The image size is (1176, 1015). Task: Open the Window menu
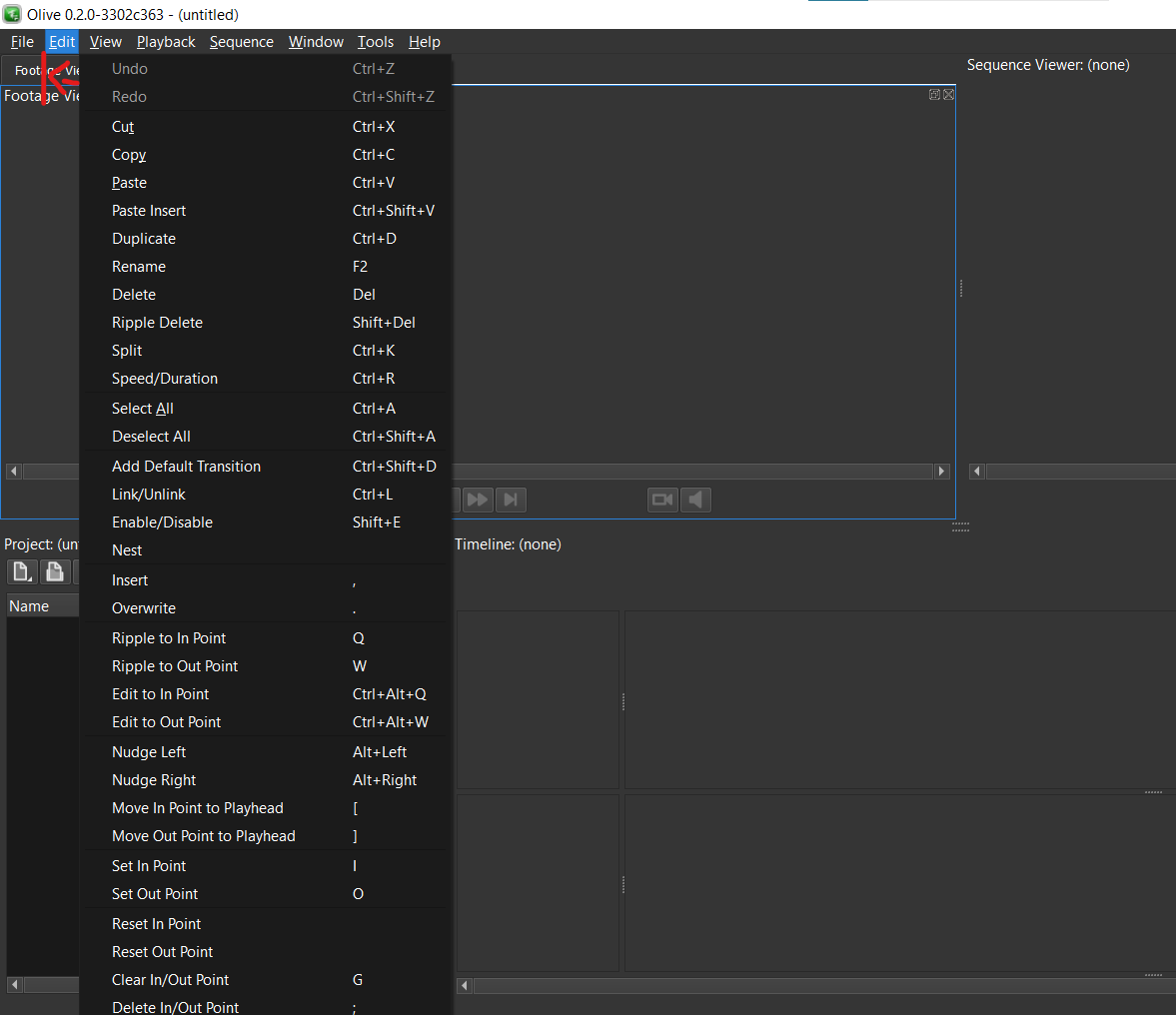tap(316, 42)
